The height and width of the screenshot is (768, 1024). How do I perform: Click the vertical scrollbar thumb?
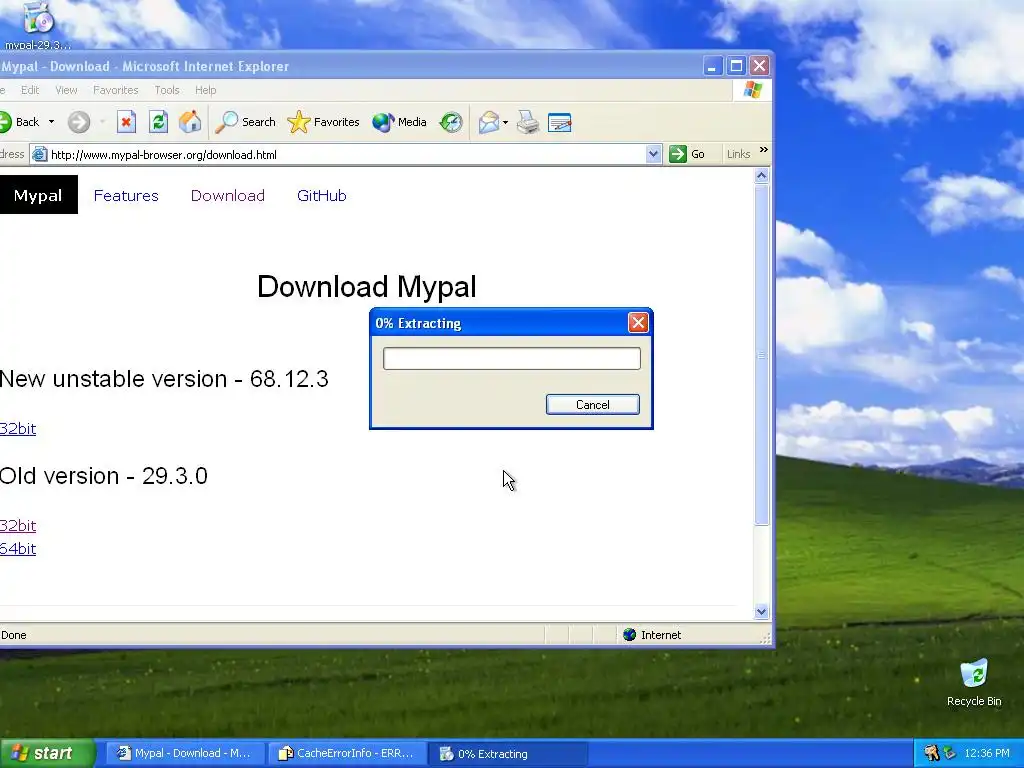tap(761, 355)
